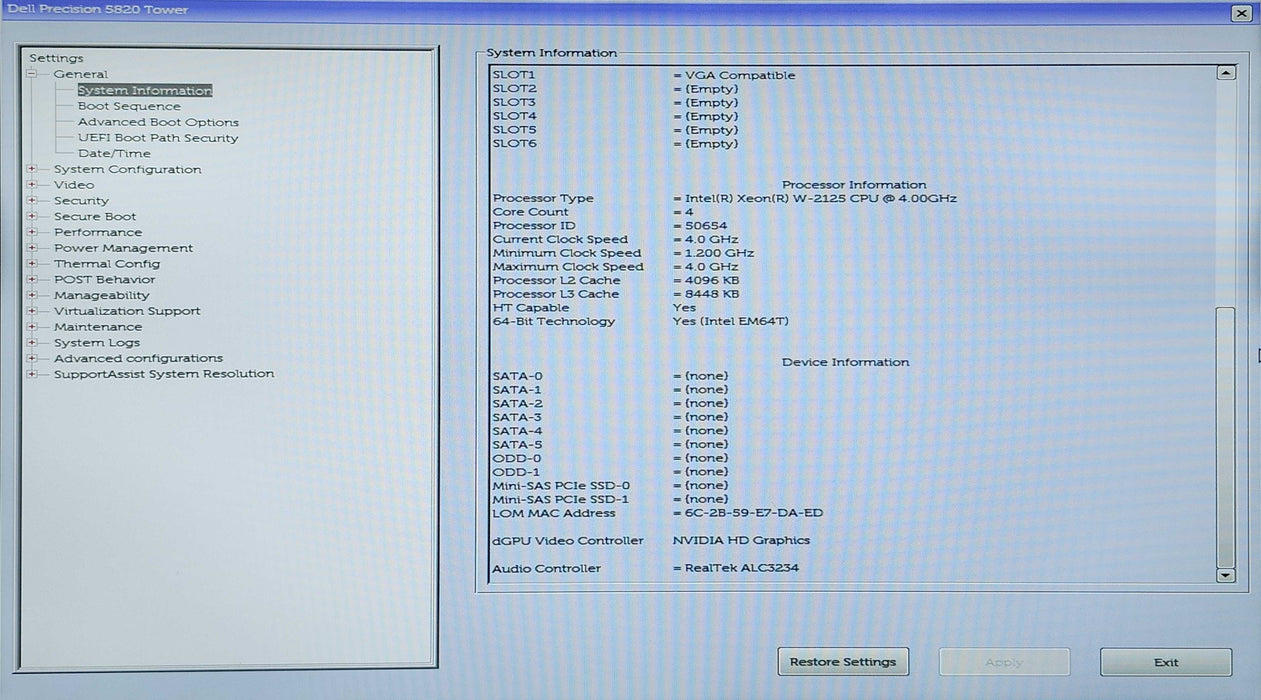Select the Date/Time item
The width and height of the screenshot is (1261, 700).
click(114, 154)
